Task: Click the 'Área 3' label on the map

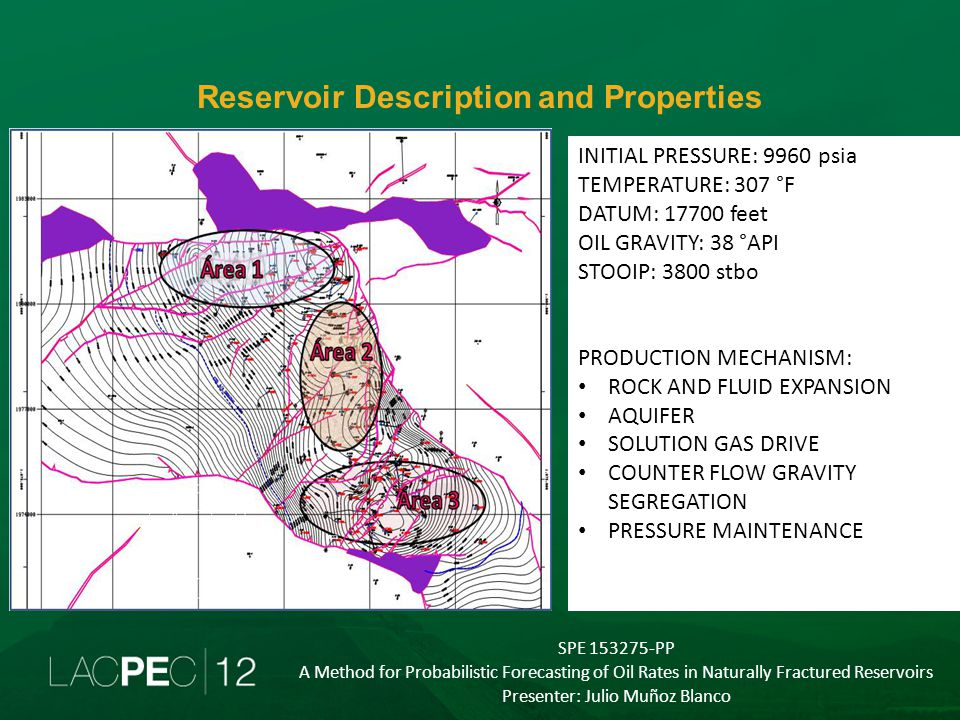Action: point(428,500)
